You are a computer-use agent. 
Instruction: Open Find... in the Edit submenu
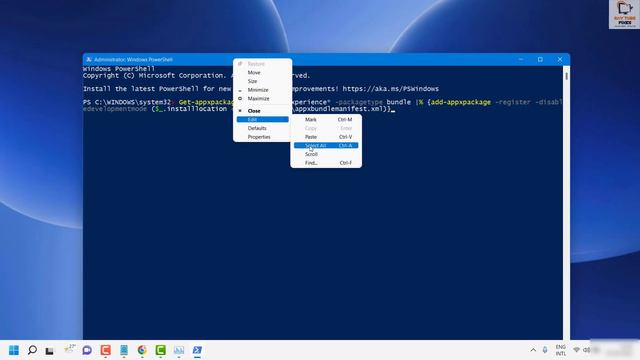[x=326, y=163]
